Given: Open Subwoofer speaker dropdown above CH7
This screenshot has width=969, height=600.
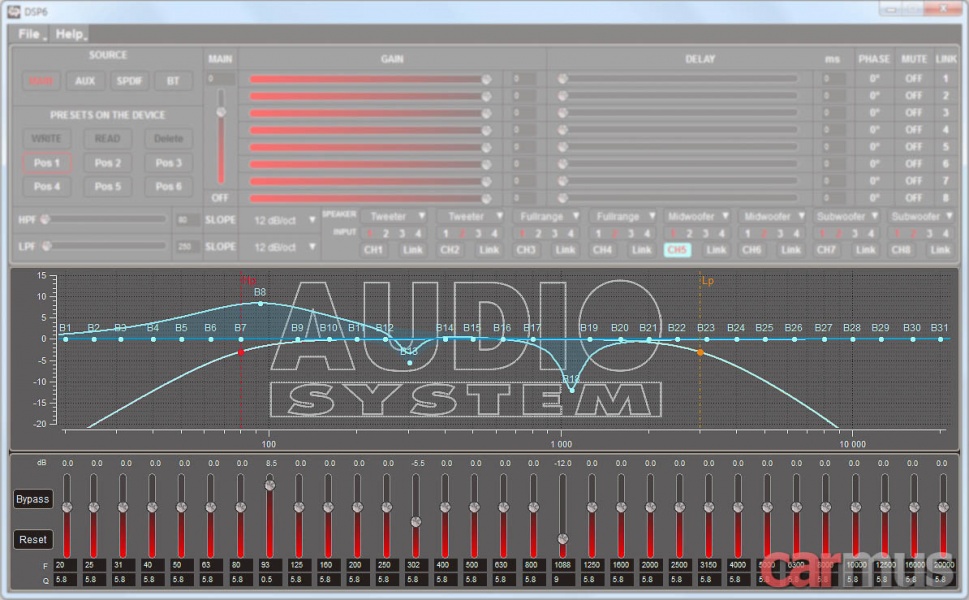Looking at the screenshot, I should [x=847, y=216].
